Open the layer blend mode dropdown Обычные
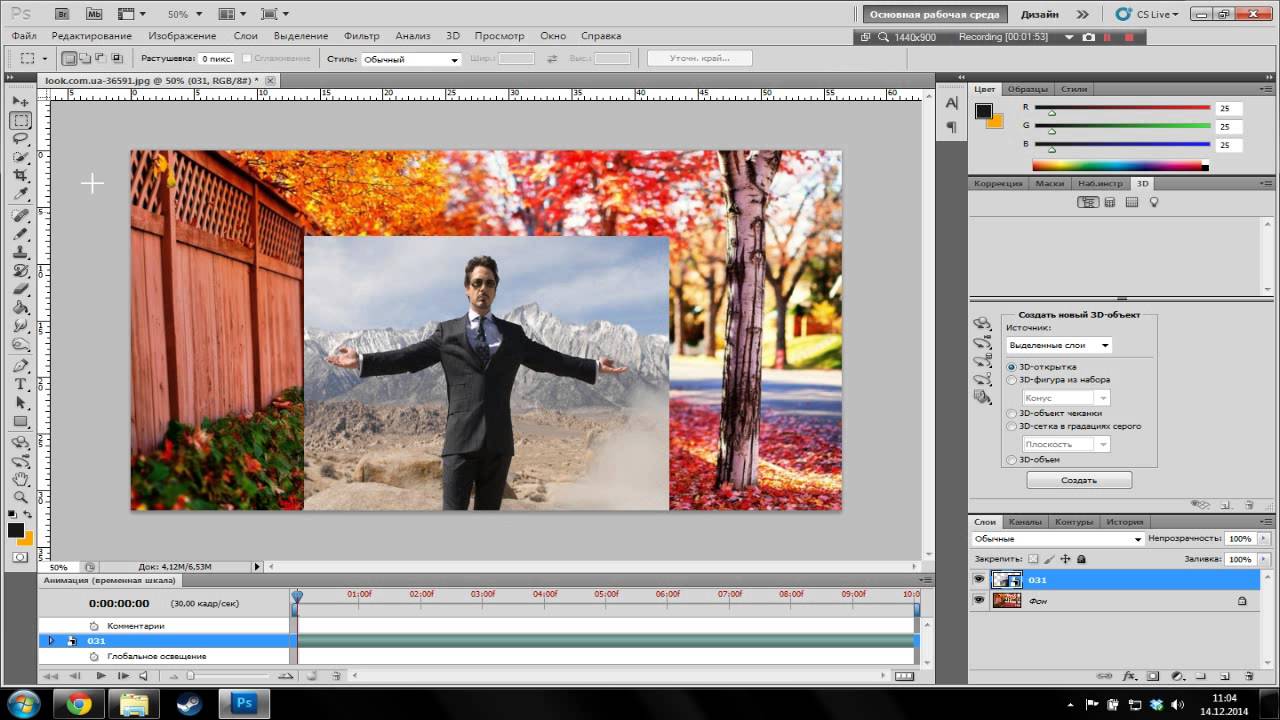1280x720 pixels. [1057, 539]
